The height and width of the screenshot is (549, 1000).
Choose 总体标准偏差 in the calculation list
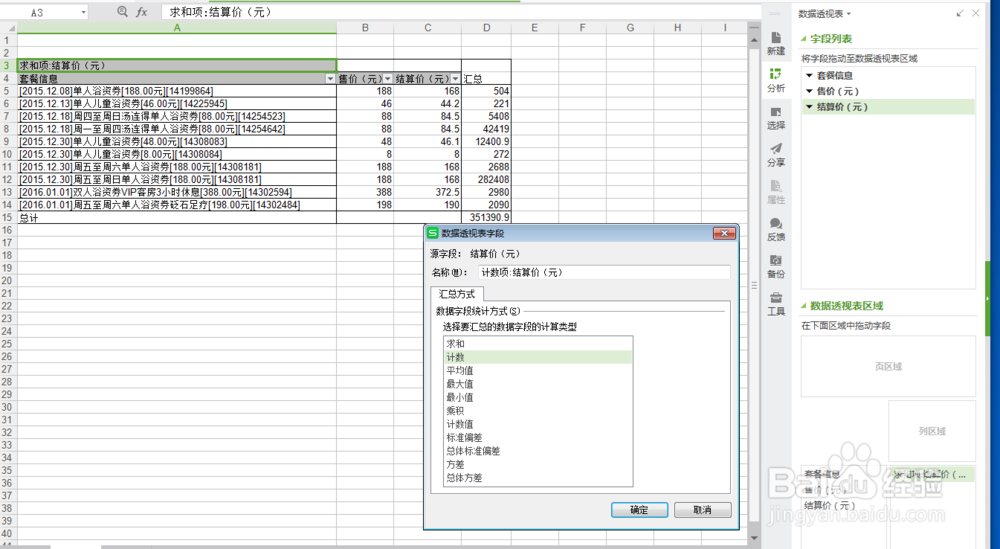[x=538, y=451]
